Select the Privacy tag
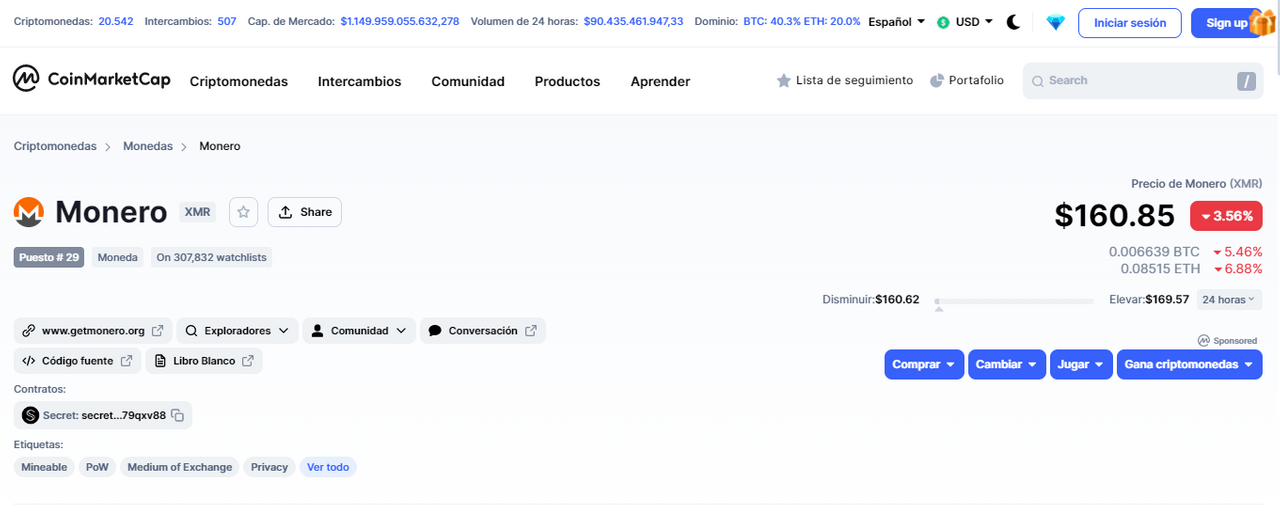The width and height of the screenshot is (1280, 517). pyautogui.click(x=269, y=467)
